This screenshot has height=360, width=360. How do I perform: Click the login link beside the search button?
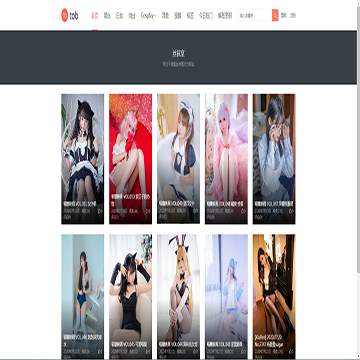point(284,15)
